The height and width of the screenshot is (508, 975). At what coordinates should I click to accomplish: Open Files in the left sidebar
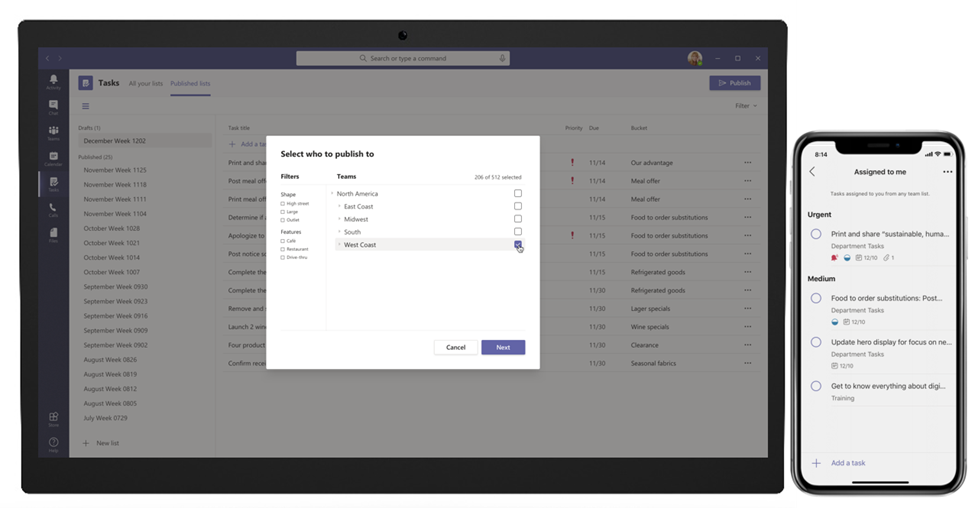53,235
